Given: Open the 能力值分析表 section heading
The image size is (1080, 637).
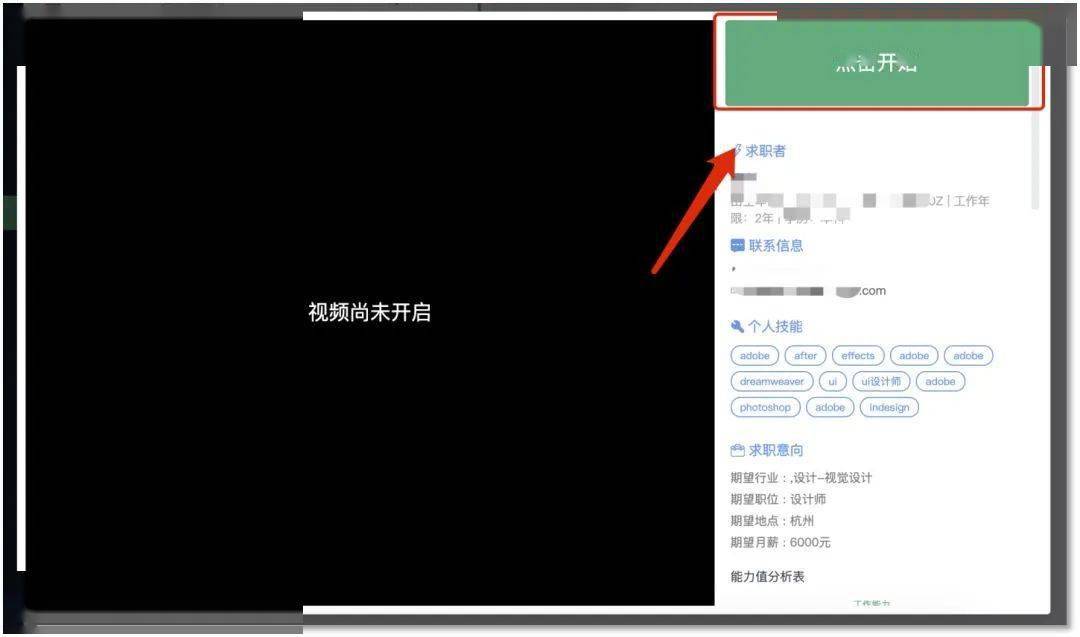Looking at the screenshot, I should 768,577.
